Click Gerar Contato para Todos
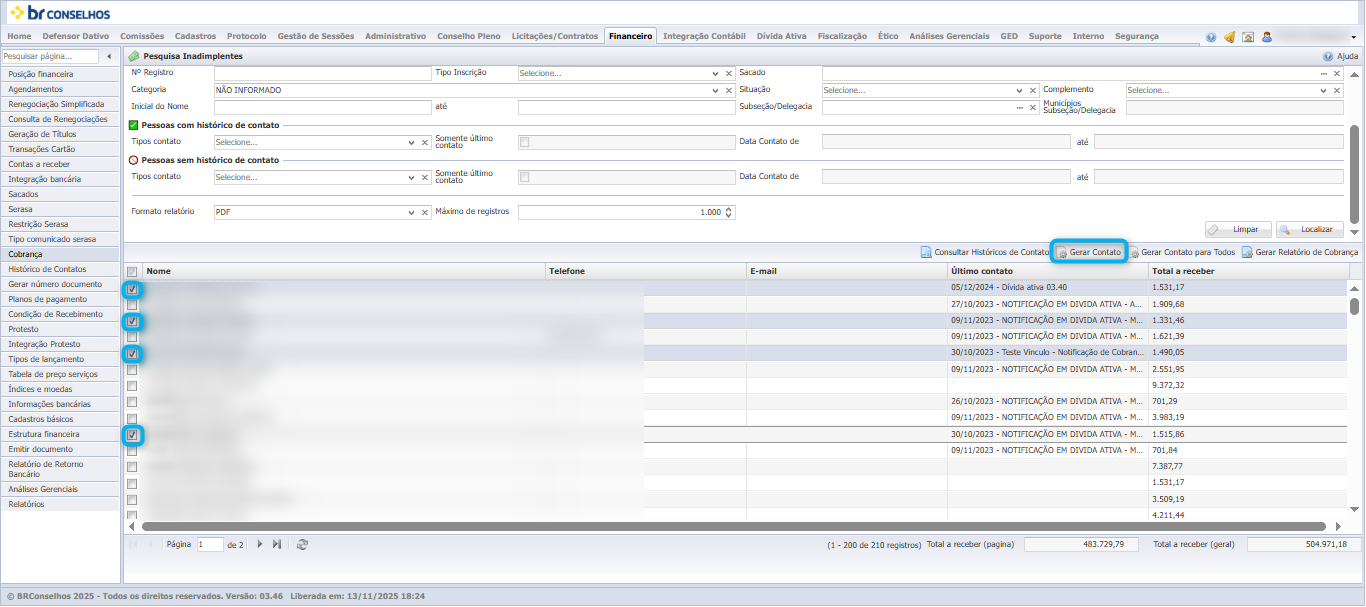Viewport: 1366px width, 607px height. click(x=1181, y=252)
